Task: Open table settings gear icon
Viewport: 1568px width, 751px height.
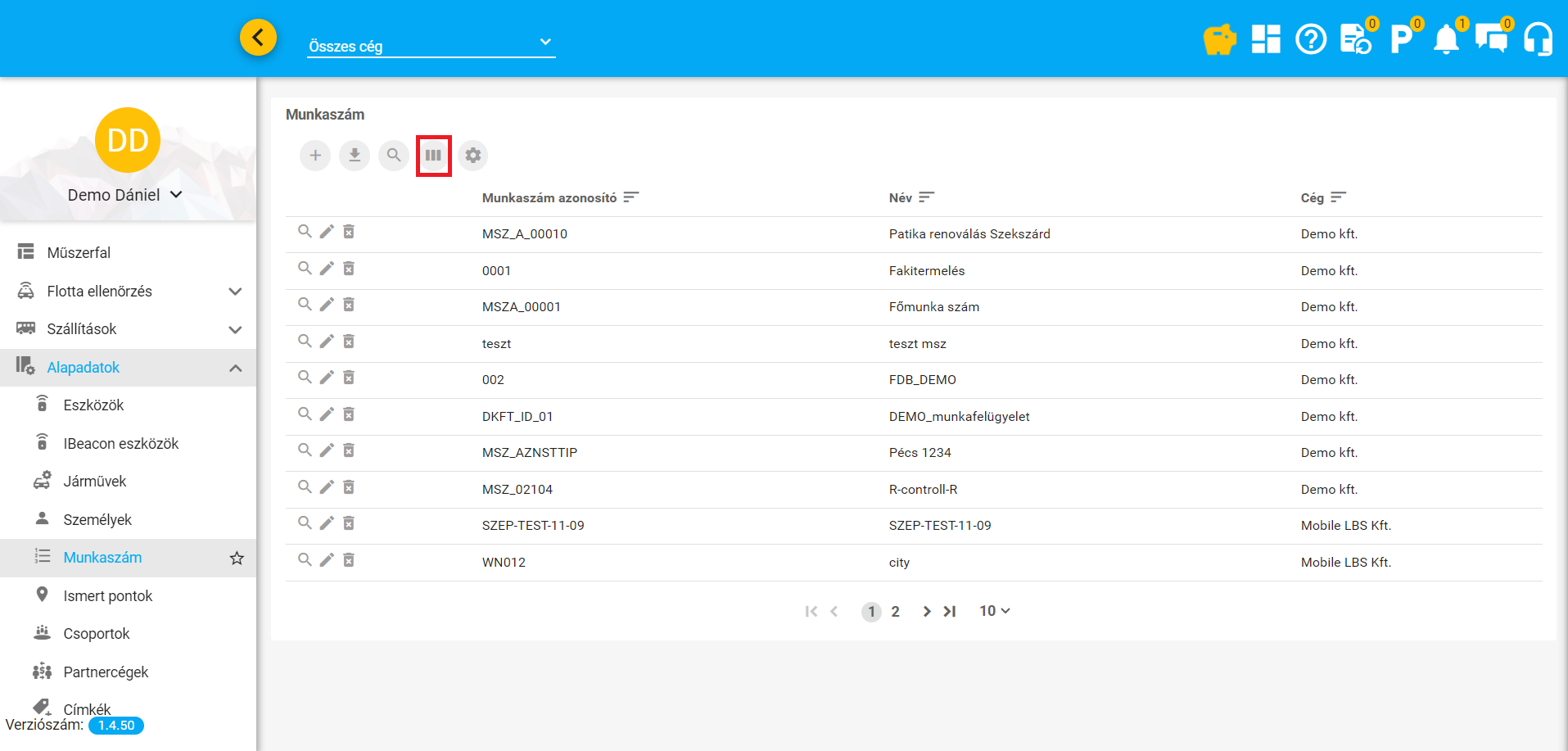Action: click(473, 156)
